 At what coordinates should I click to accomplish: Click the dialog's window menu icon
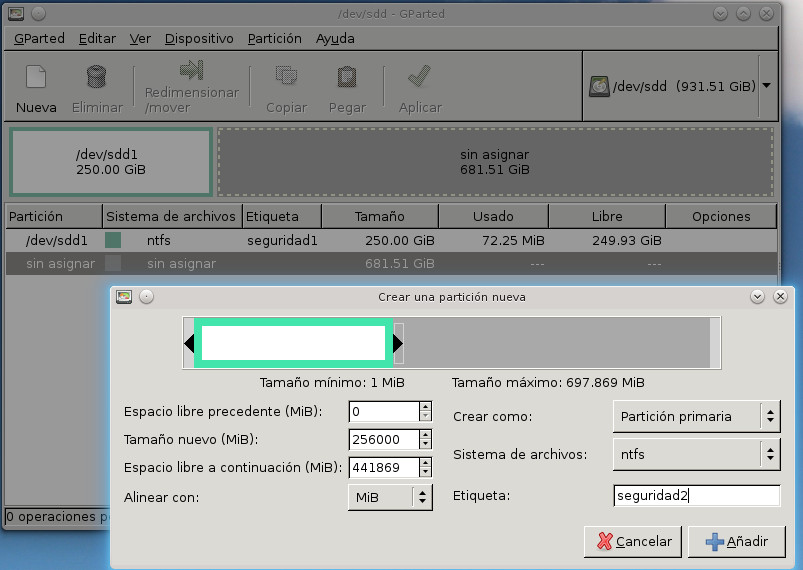124,297
